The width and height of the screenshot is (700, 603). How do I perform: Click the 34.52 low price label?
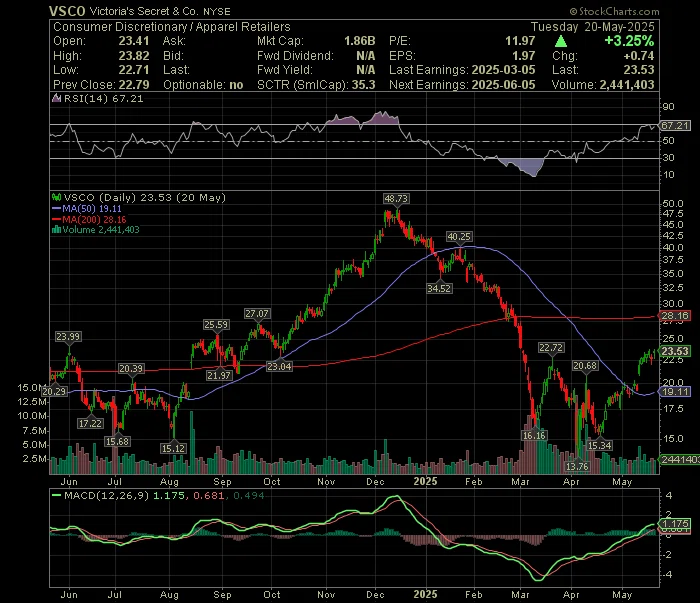[x=439, y=288]
